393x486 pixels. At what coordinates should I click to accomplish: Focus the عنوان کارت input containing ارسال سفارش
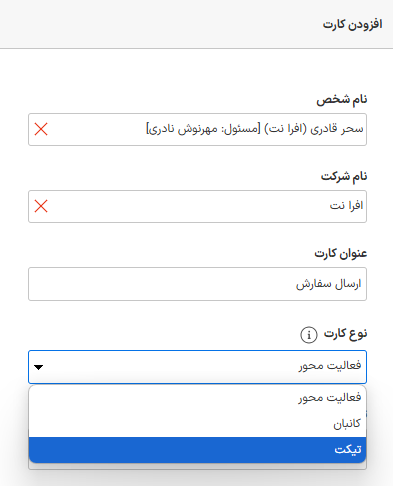click(x=197, y=284)
